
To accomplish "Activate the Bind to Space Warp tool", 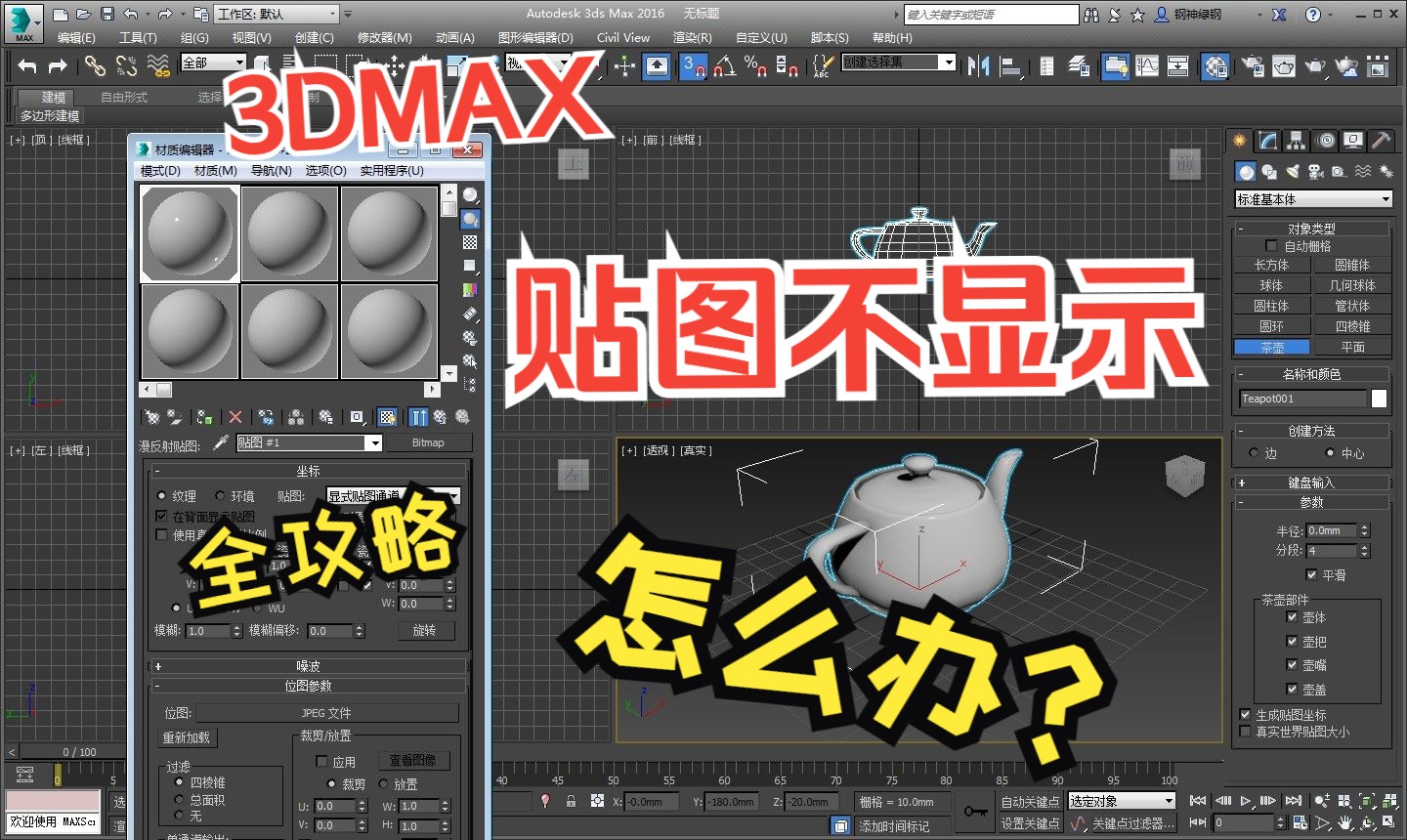I will coord(157,65).
